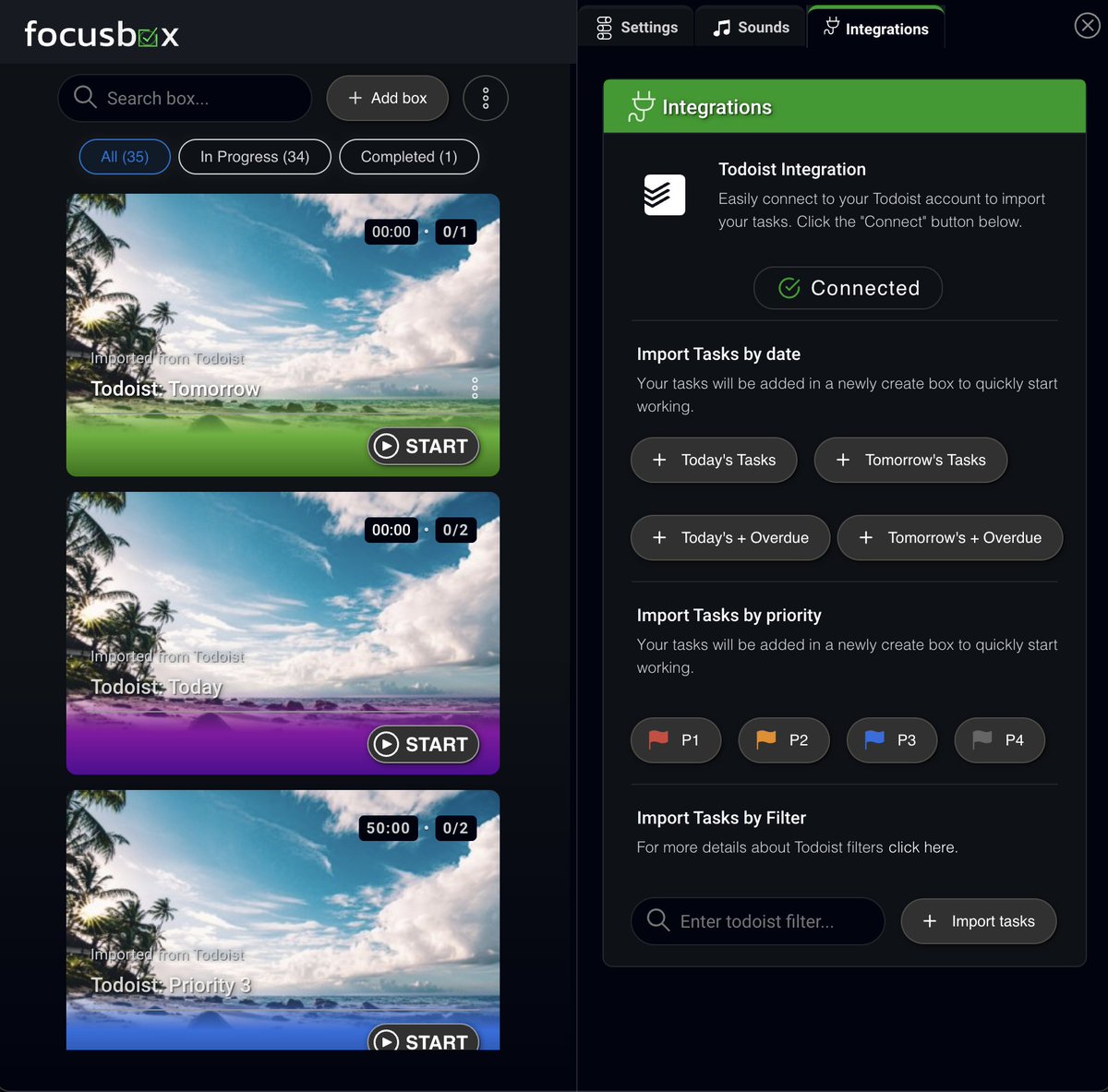This screenshot has height=1092, width=1108.
Task: Click the 'Import Tasks by priority' heading
Action: click(729, 616)
